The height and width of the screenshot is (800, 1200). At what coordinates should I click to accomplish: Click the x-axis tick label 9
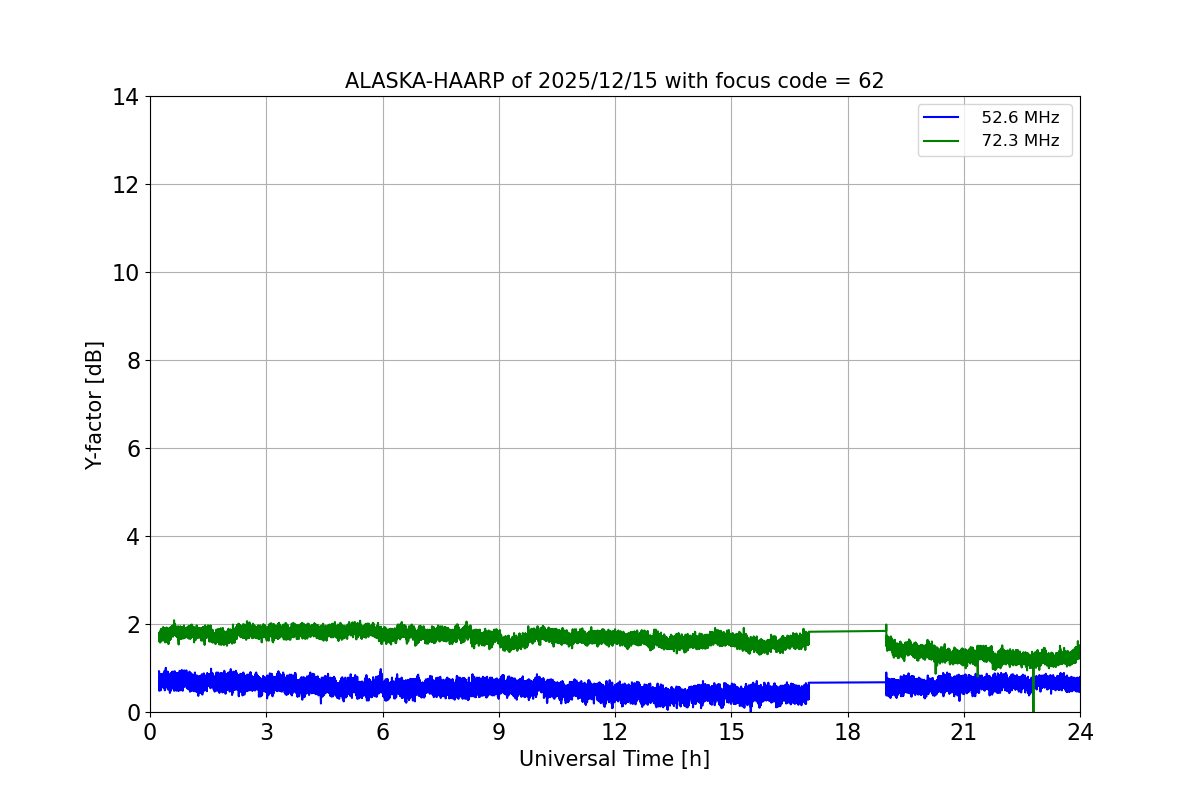[499, 732]
